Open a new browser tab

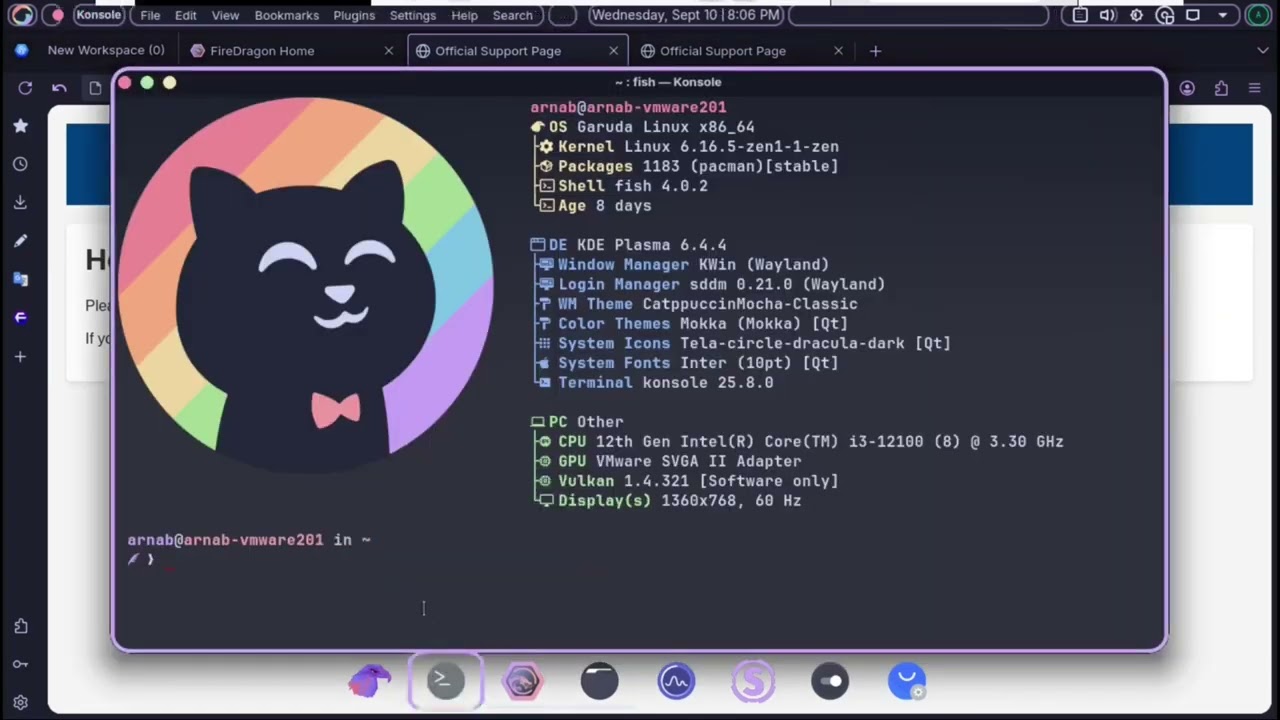875,50
